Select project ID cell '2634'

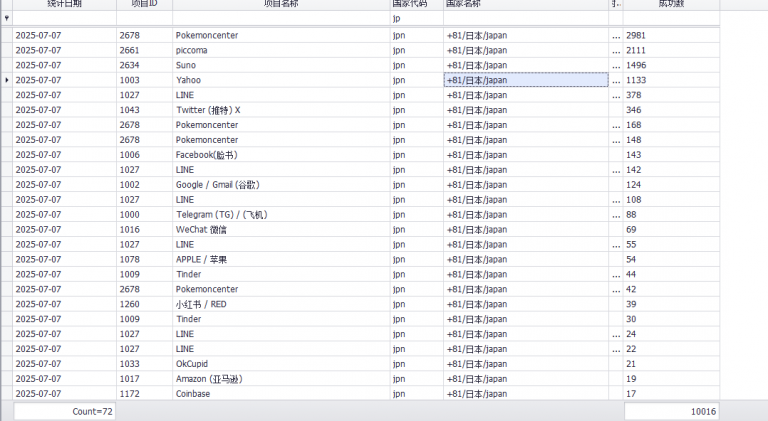pyautogui.click(x=144, y=65)
